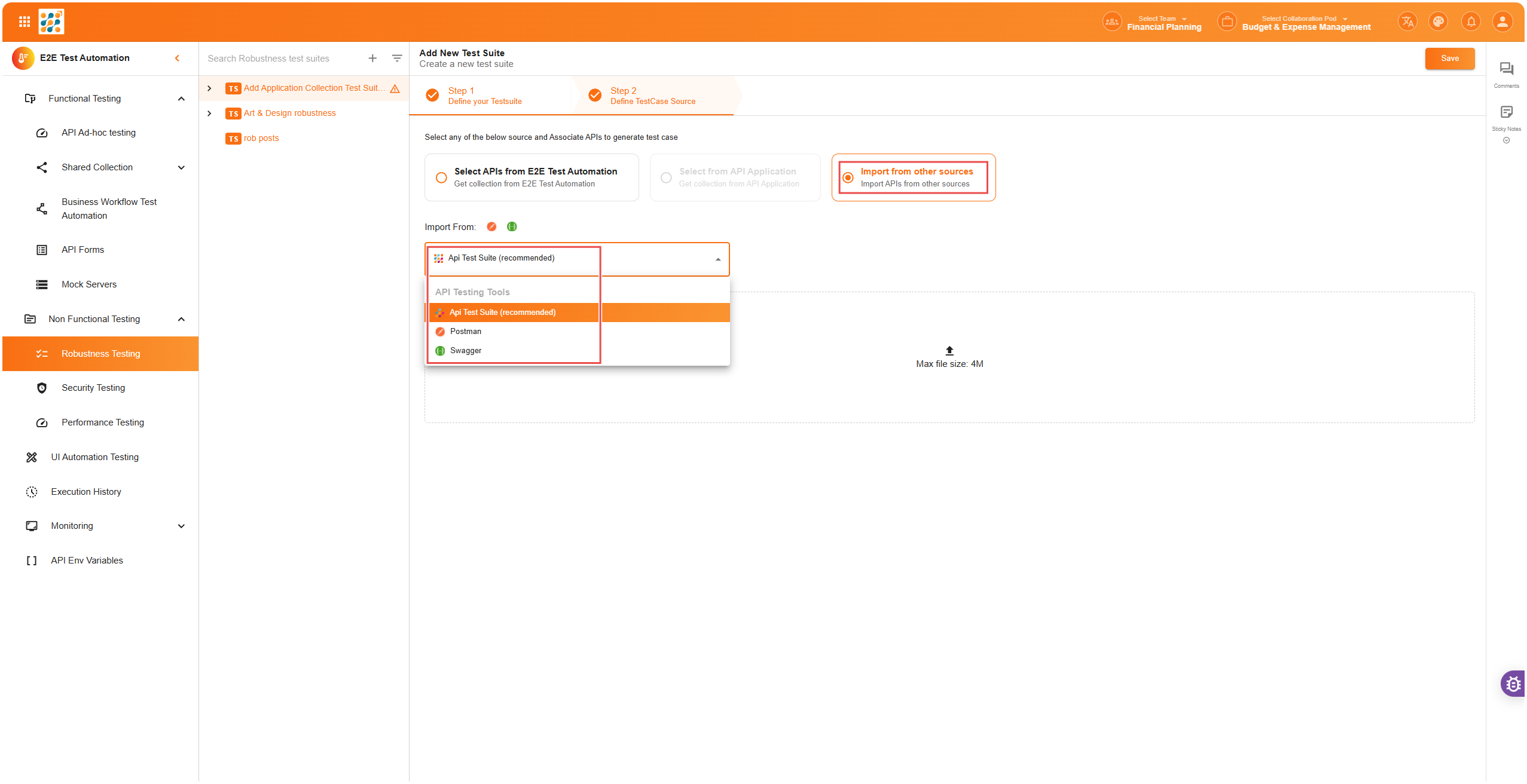Select Import from other sources radio

pos(848,177)
